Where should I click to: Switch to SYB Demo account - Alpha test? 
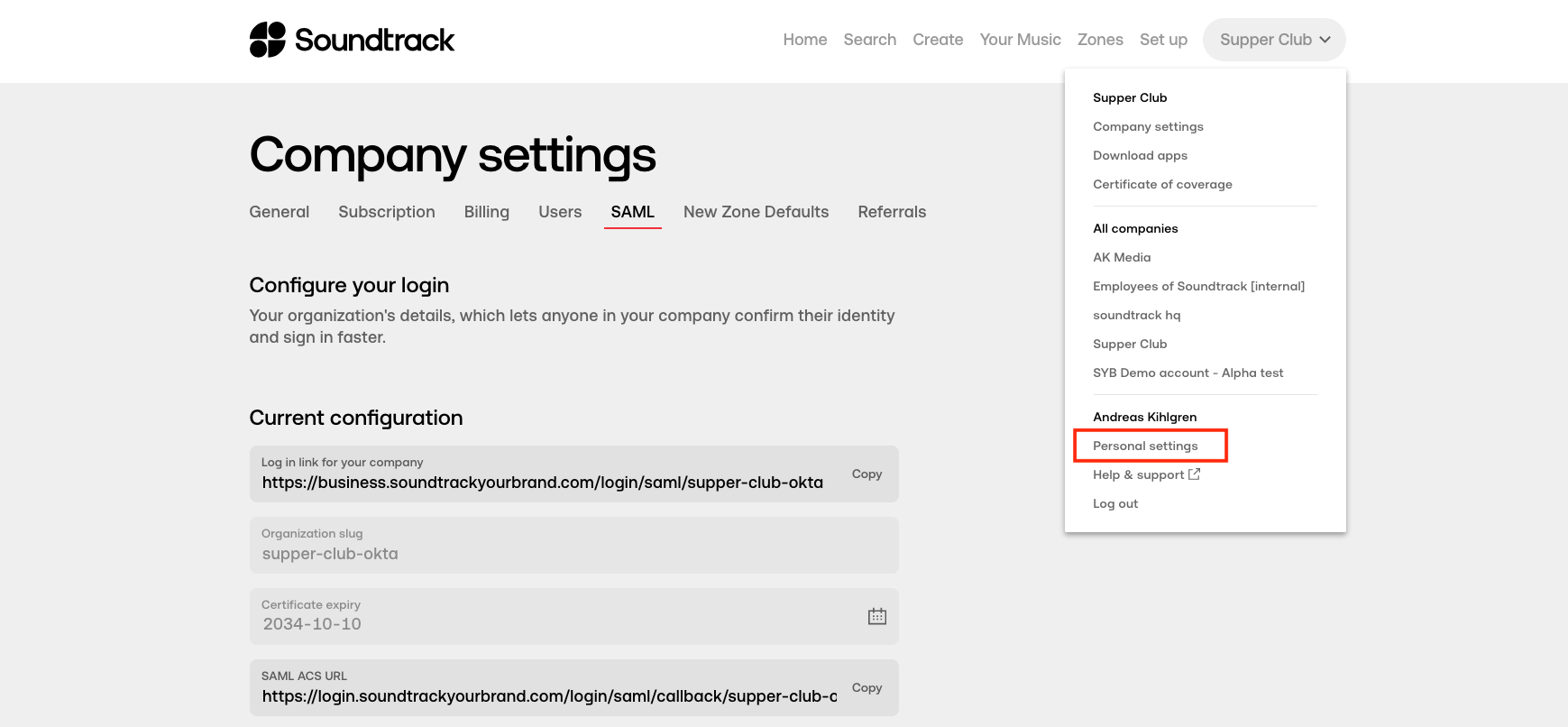(x=1187, y=373)
